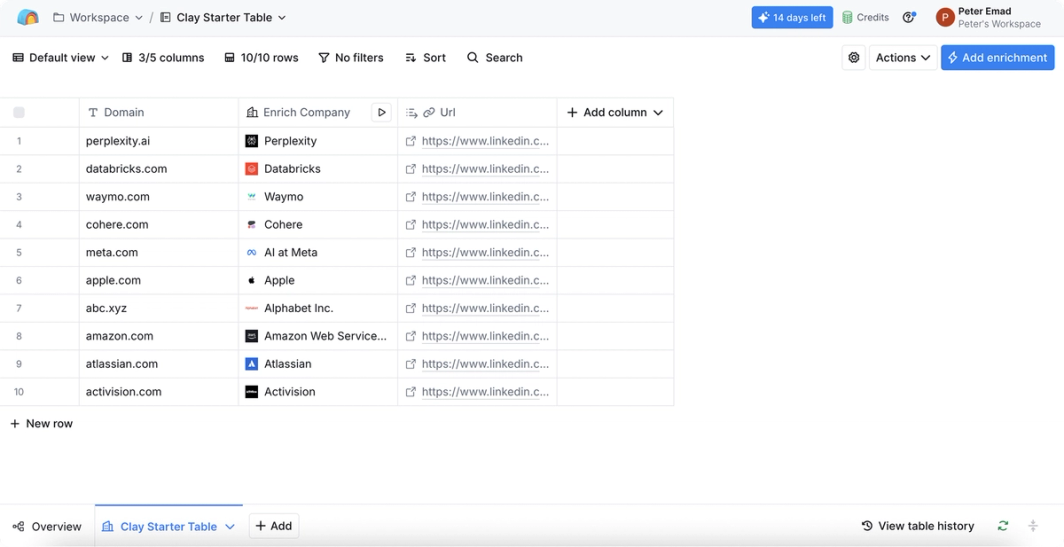This screenshot has width=1064, height=547.
Task: Open the Cohere row LinkedIn link icon
Action: click(x=411, y=225)
